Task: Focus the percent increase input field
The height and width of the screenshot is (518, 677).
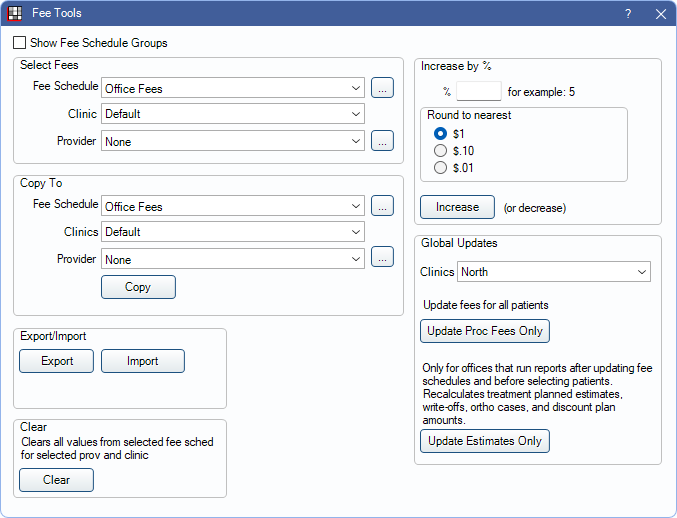Action: (479, 91)
